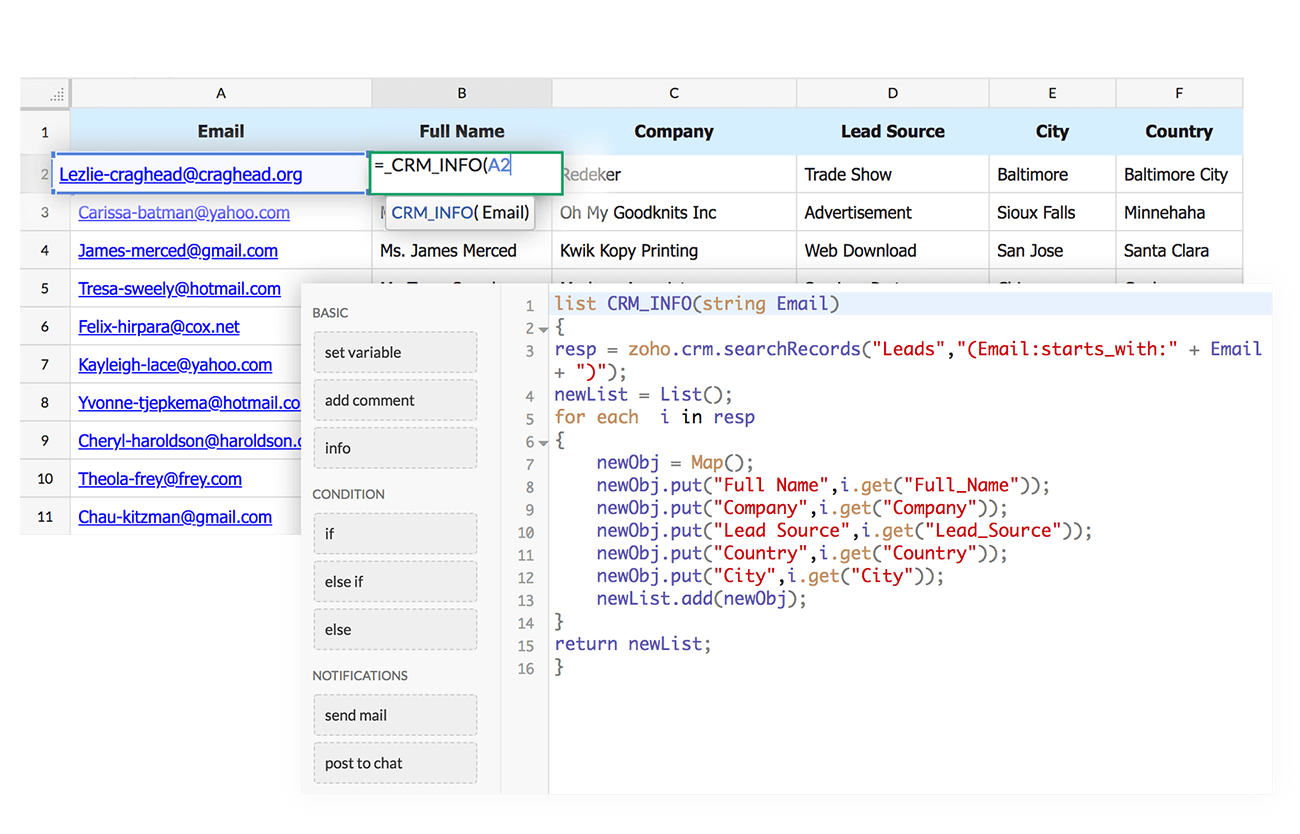Select the row 4 header

click(45, 251)
